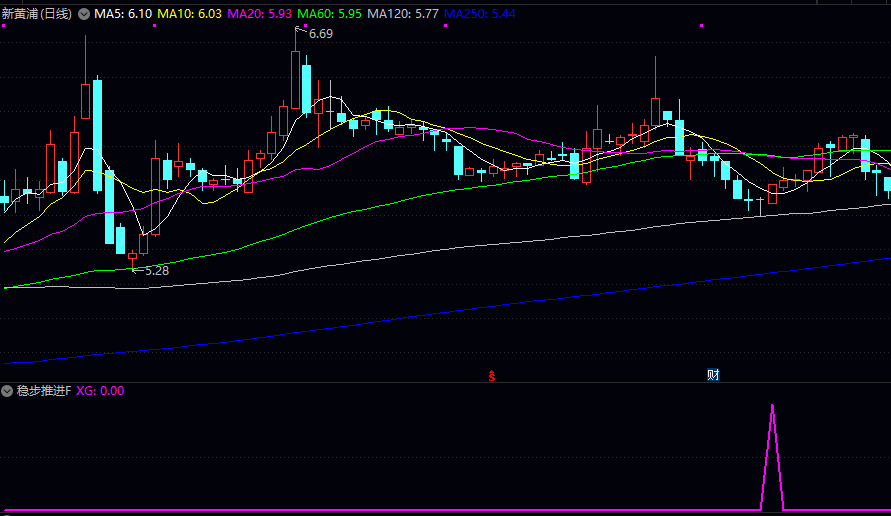891x516 pixels.
Task: Click the blue MA250 label
Action: (x=480, y=14)
